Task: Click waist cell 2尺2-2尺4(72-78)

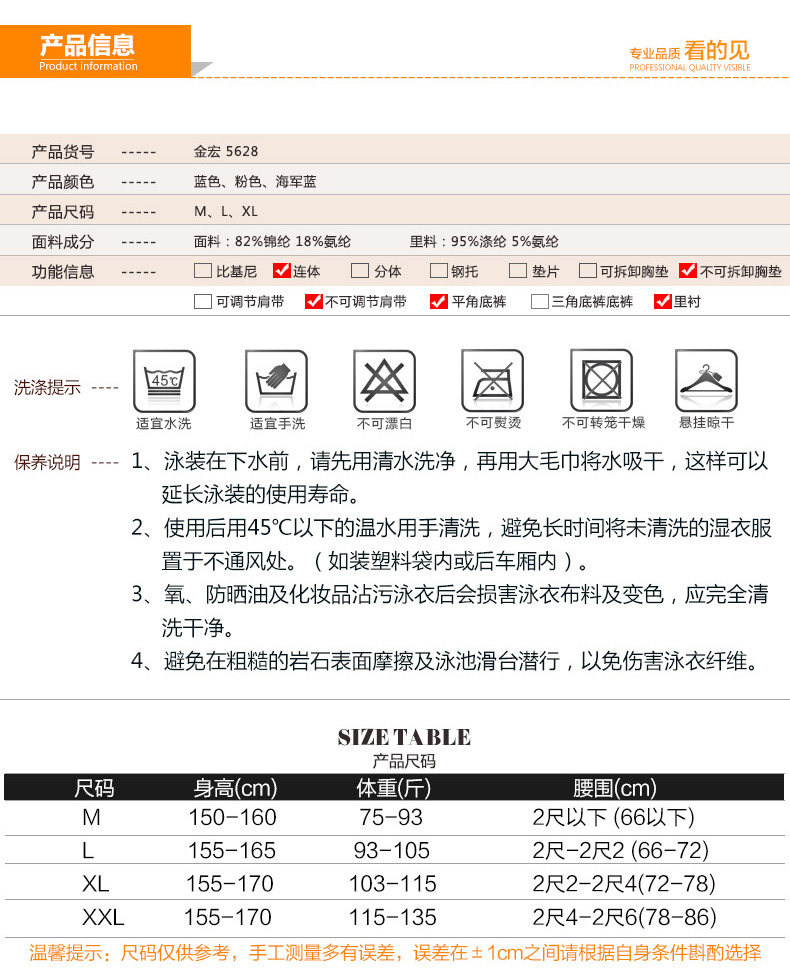Action: (624, 884)
